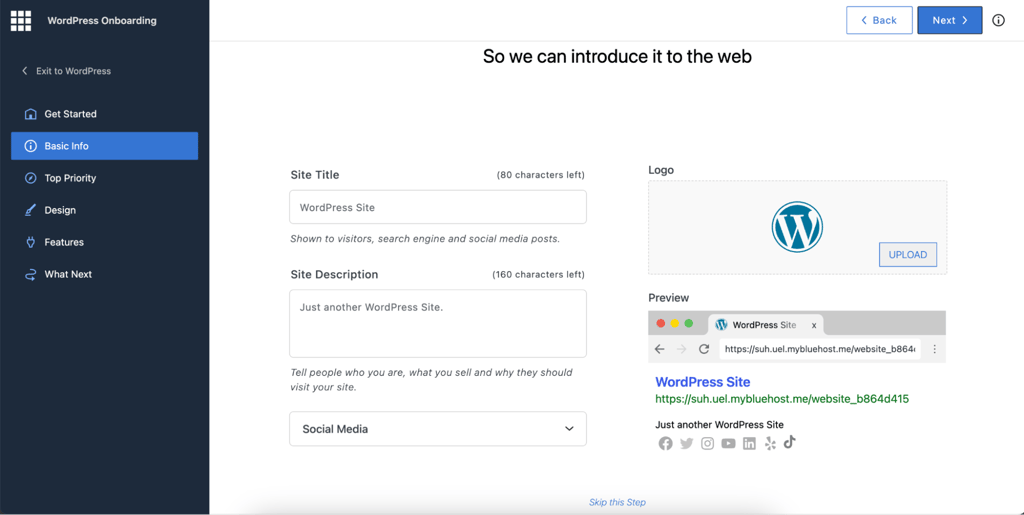Expand the Social Media dropdown
The image size is (1024, 515).
coord(438,429)
